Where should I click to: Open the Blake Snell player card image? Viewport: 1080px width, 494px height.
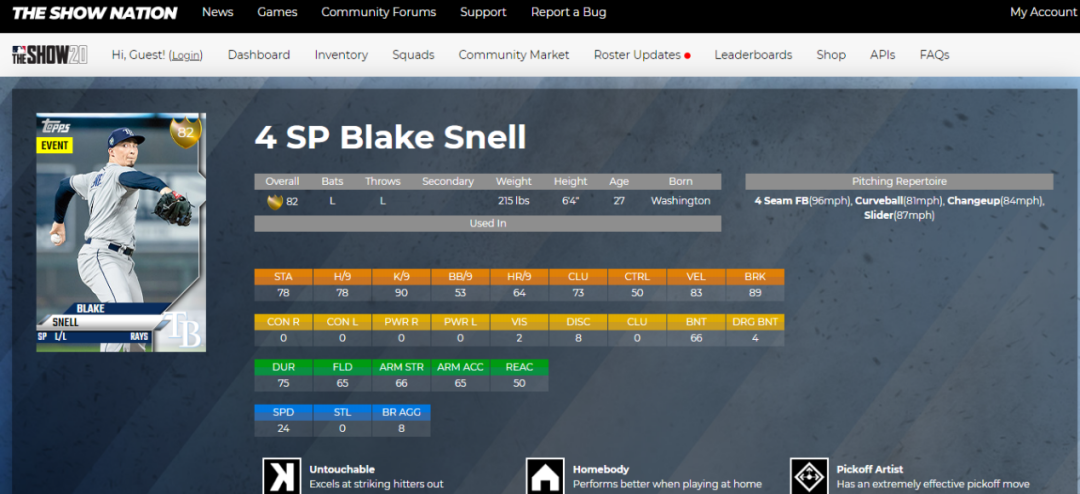click(120, 232)
